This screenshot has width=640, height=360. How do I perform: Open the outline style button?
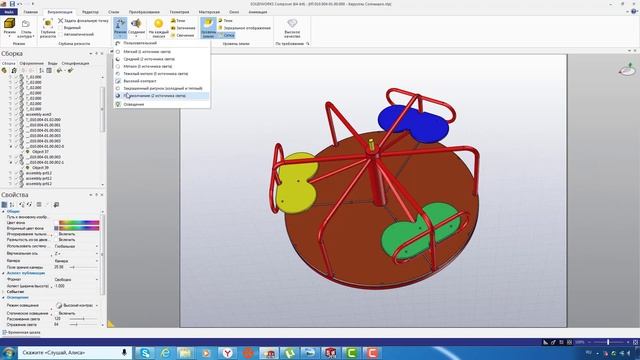(26, 28)
